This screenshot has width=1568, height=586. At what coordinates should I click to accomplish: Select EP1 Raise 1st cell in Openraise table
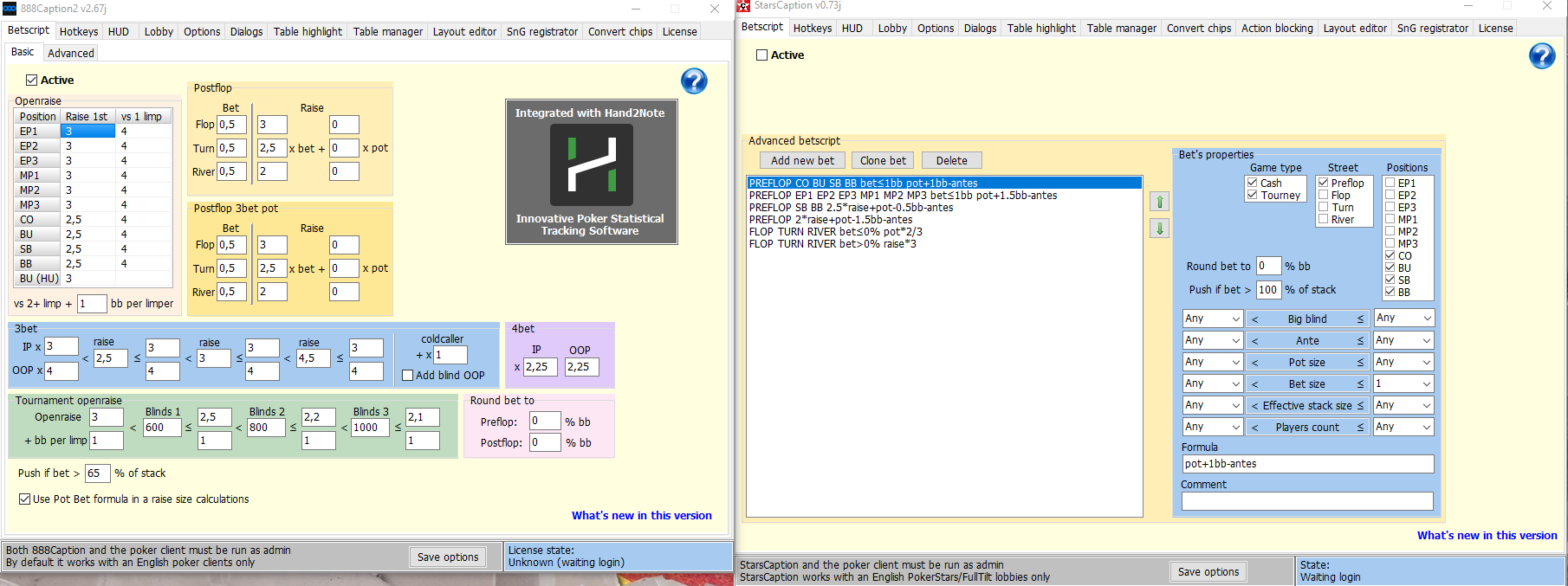coord(87,131)
